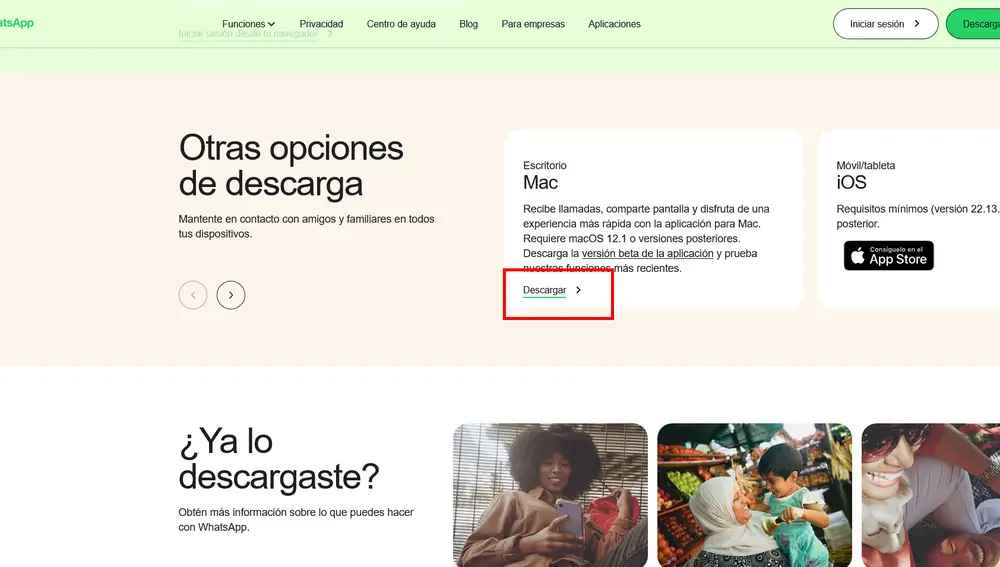Open the Privacidad menu item
This screenshot has height=567, width=1000.
click(x=321, y=24)
